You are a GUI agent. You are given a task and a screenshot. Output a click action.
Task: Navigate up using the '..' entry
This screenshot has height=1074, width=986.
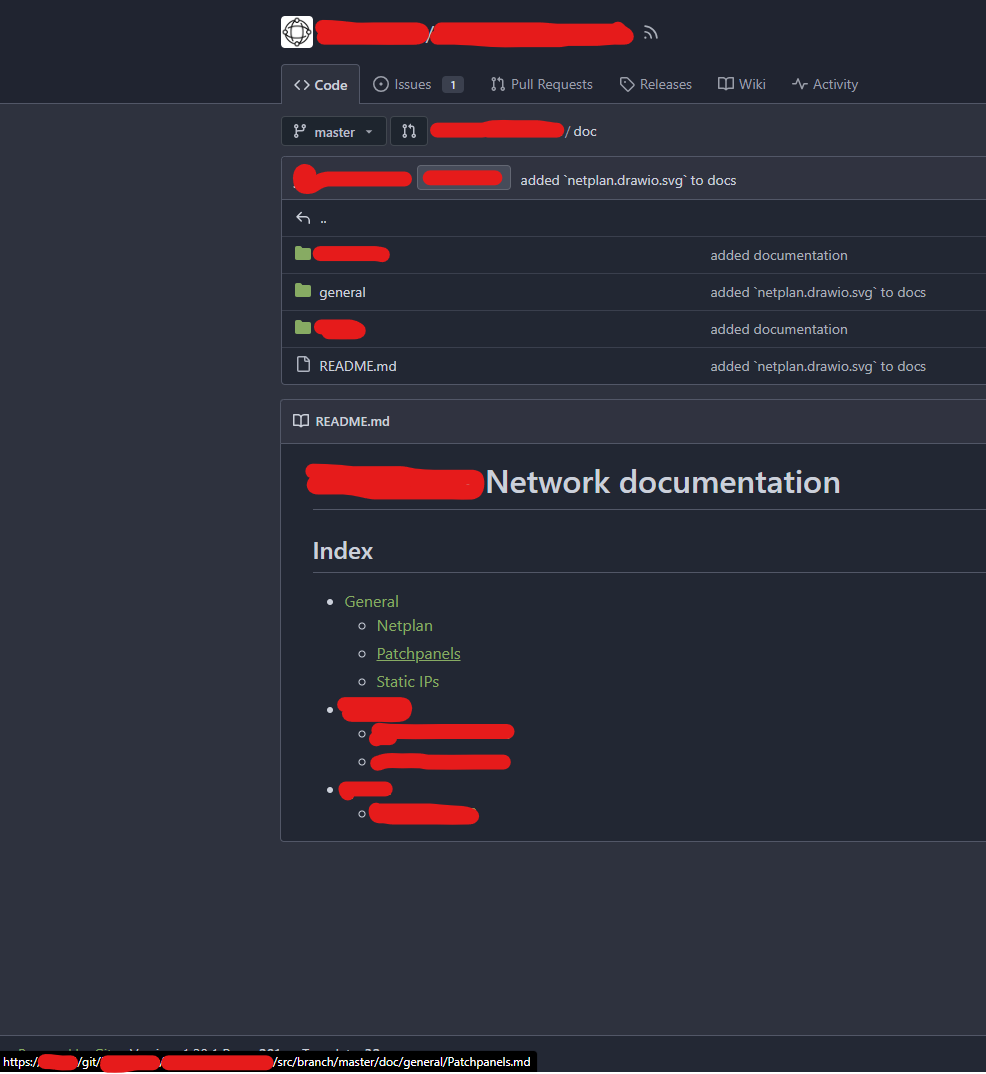point(322,218)
